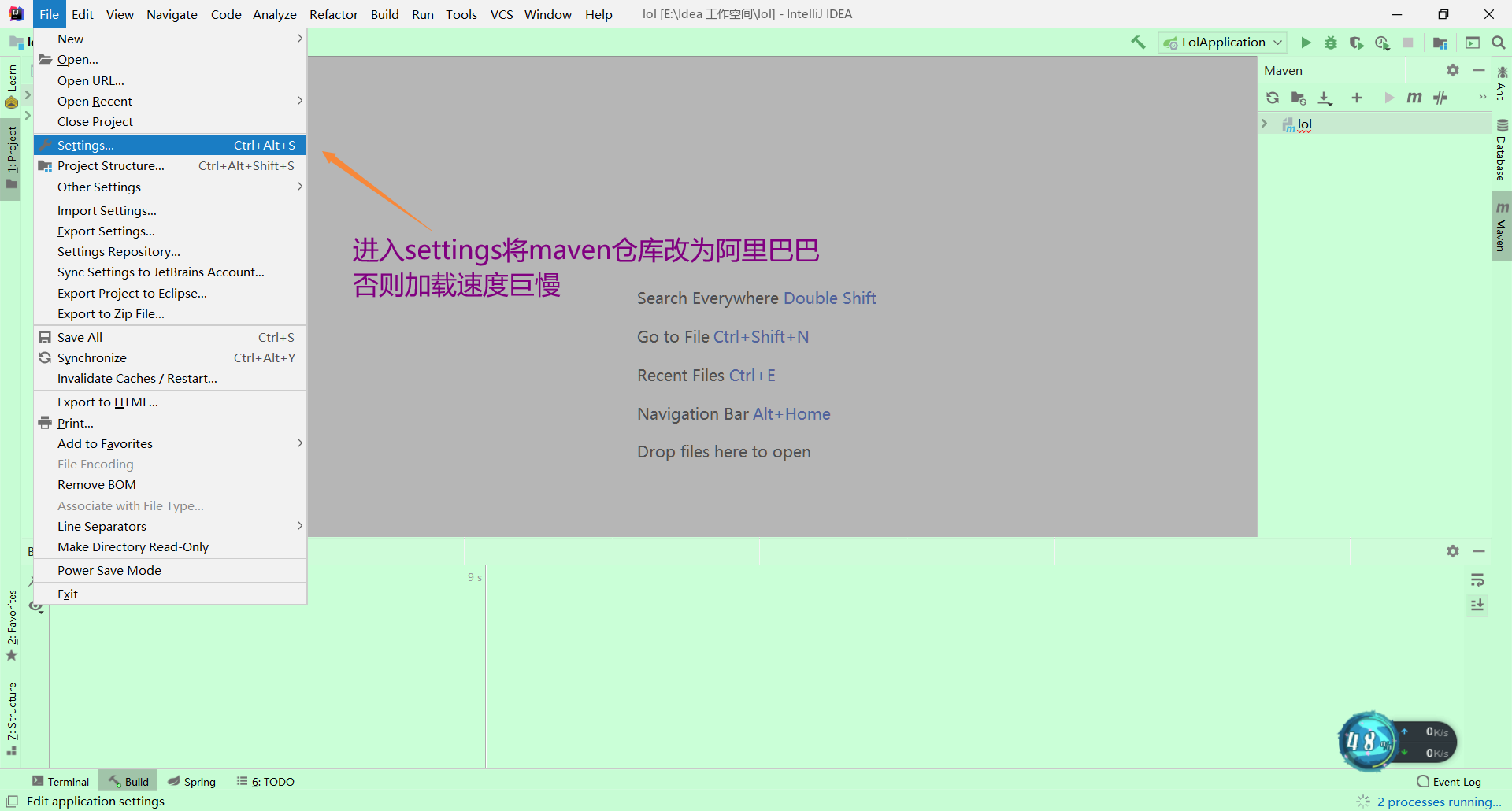Open the LolApplication run configuration dropdown
Screen dimensions: 1512x811
(1223, 43)
